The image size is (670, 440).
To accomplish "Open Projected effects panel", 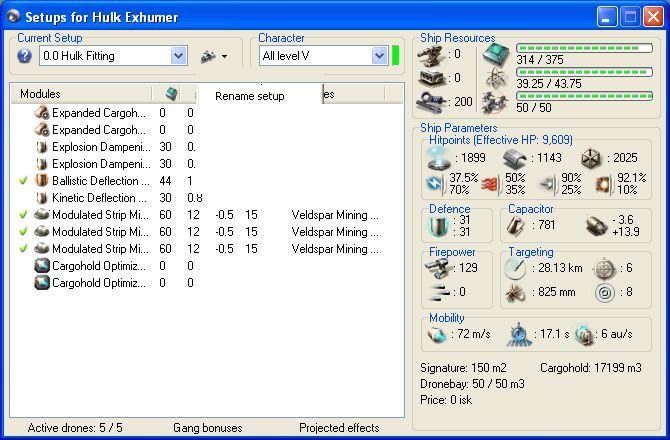I will tap(339, 428).
